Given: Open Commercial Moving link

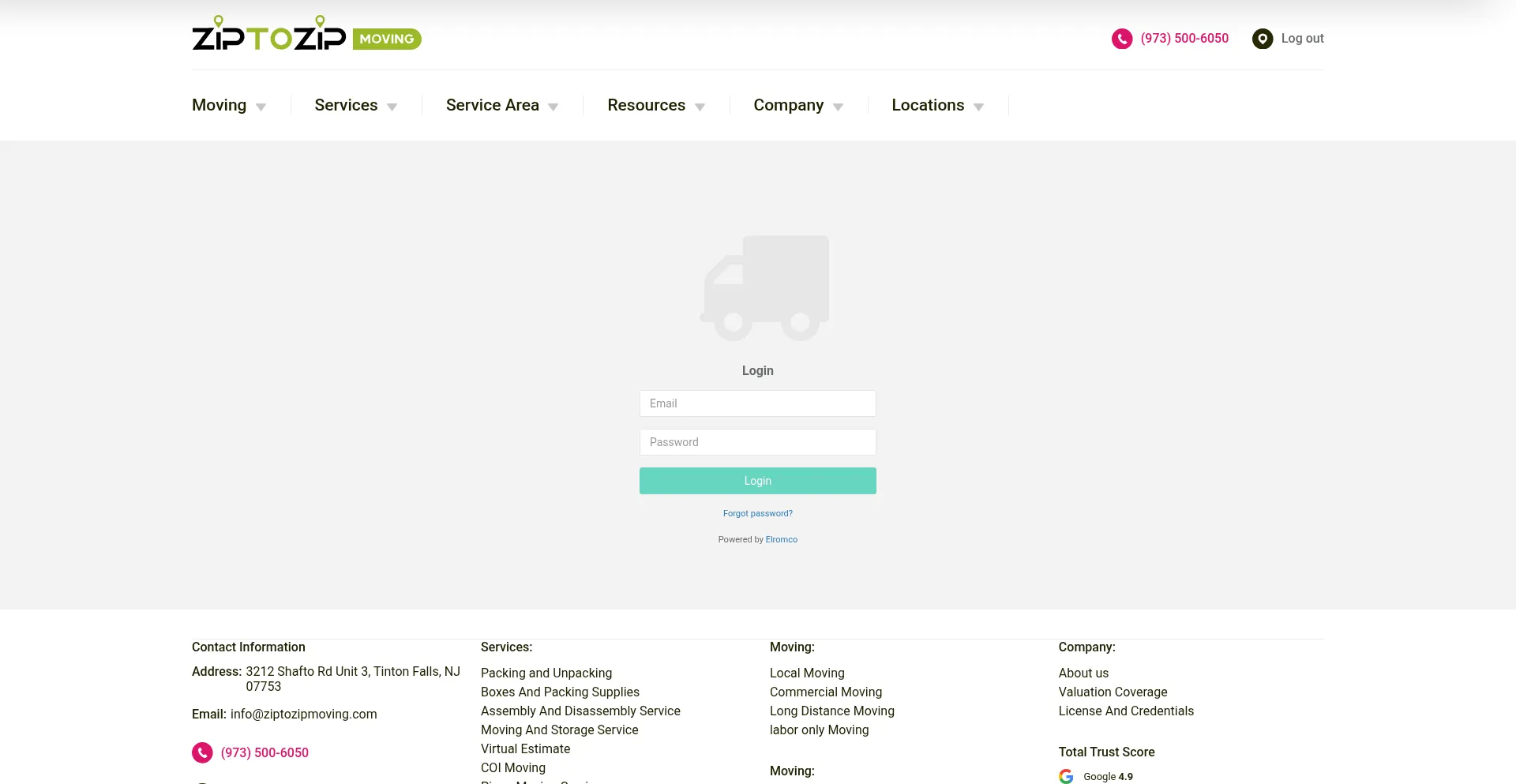Looking at the screenshot, I should 826,692.
